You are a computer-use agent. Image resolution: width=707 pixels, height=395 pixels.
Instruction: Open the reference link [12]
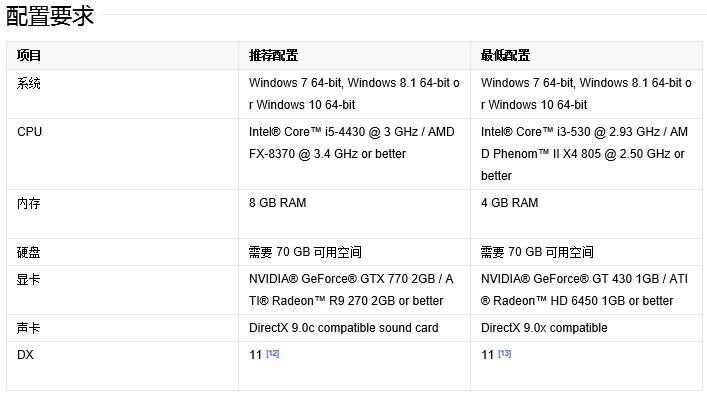pos(272,354)
